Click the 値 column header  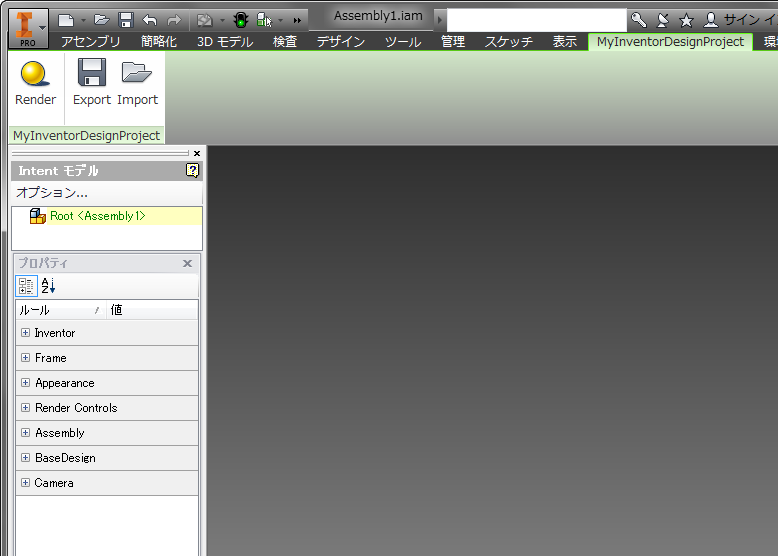(x=152, y=310)
